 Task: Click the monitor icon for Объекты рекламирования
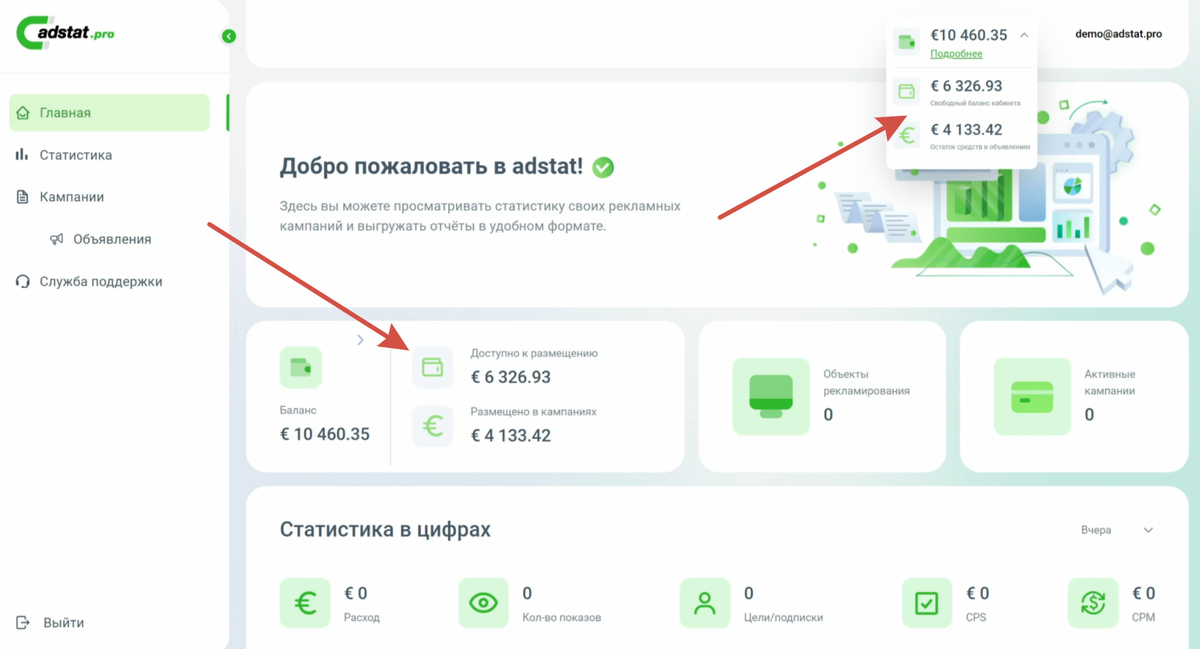(x=771, y=396)
